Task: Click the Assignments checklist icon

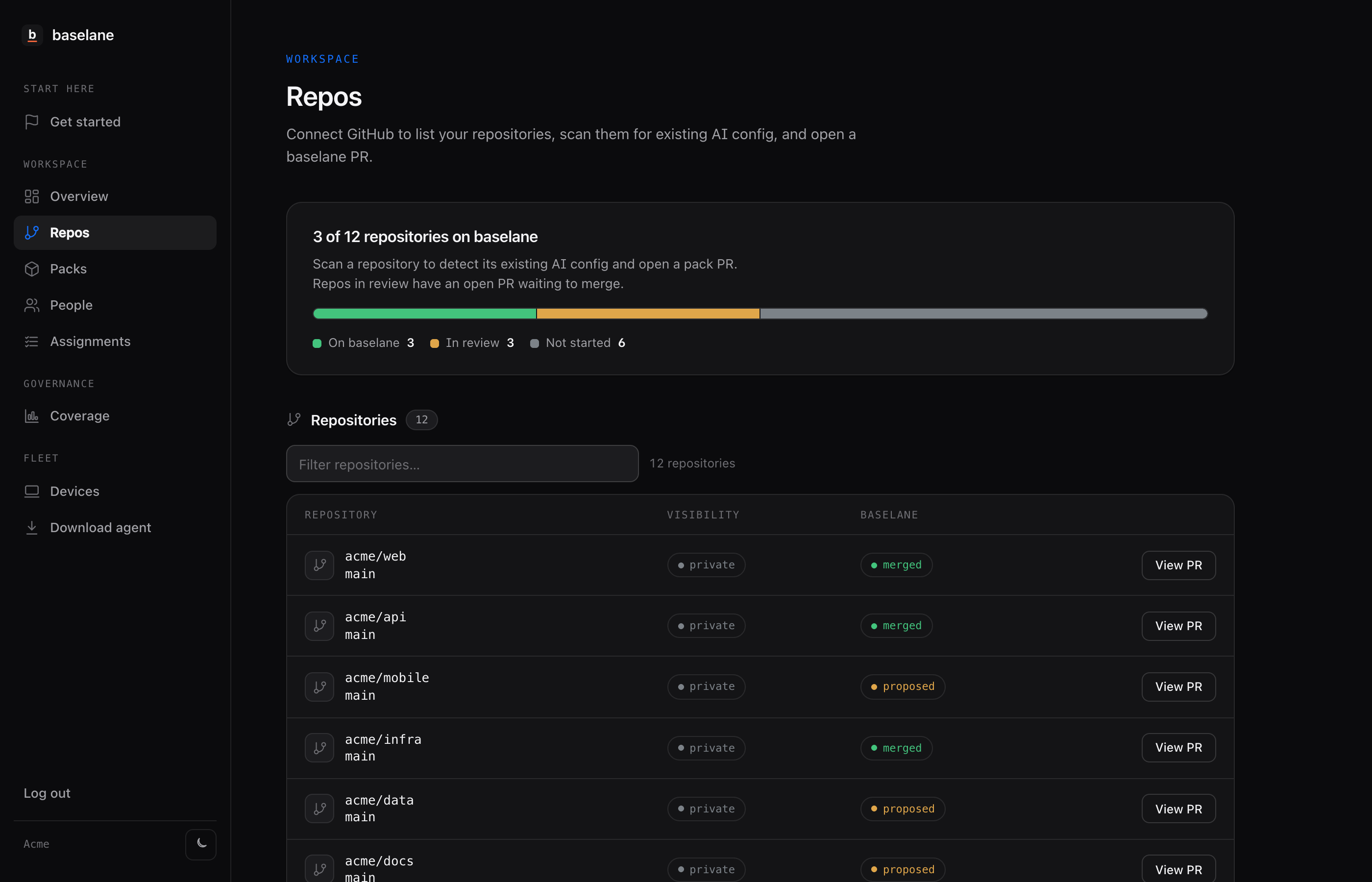Action: pyautogui.click(x=31, y=342)
